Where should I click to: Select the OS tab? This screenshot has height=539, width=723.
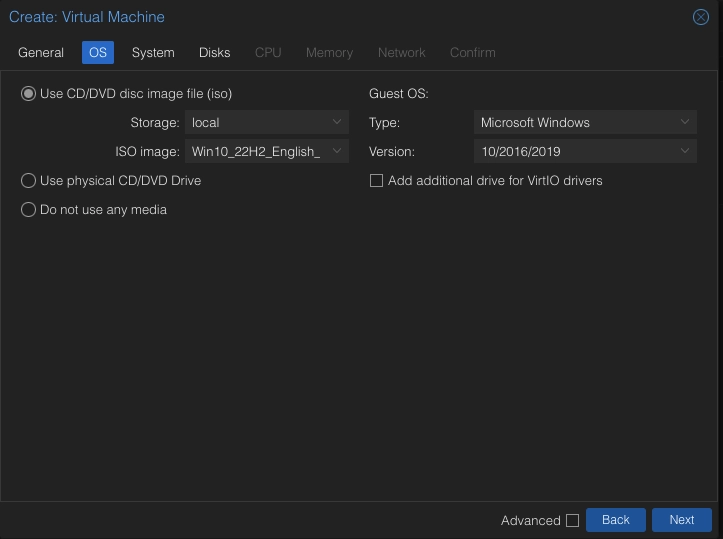click(98, 53)
